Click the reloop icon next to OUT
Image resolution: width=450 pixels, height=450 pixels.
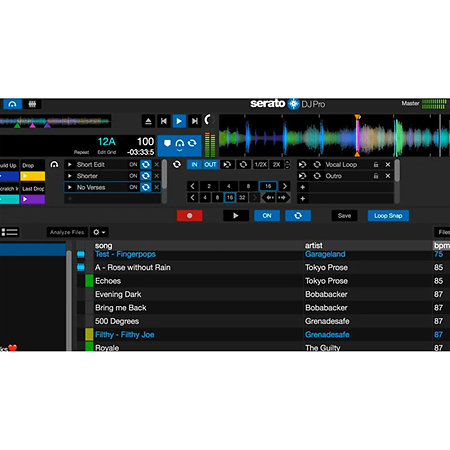click(x=227, y=165)
